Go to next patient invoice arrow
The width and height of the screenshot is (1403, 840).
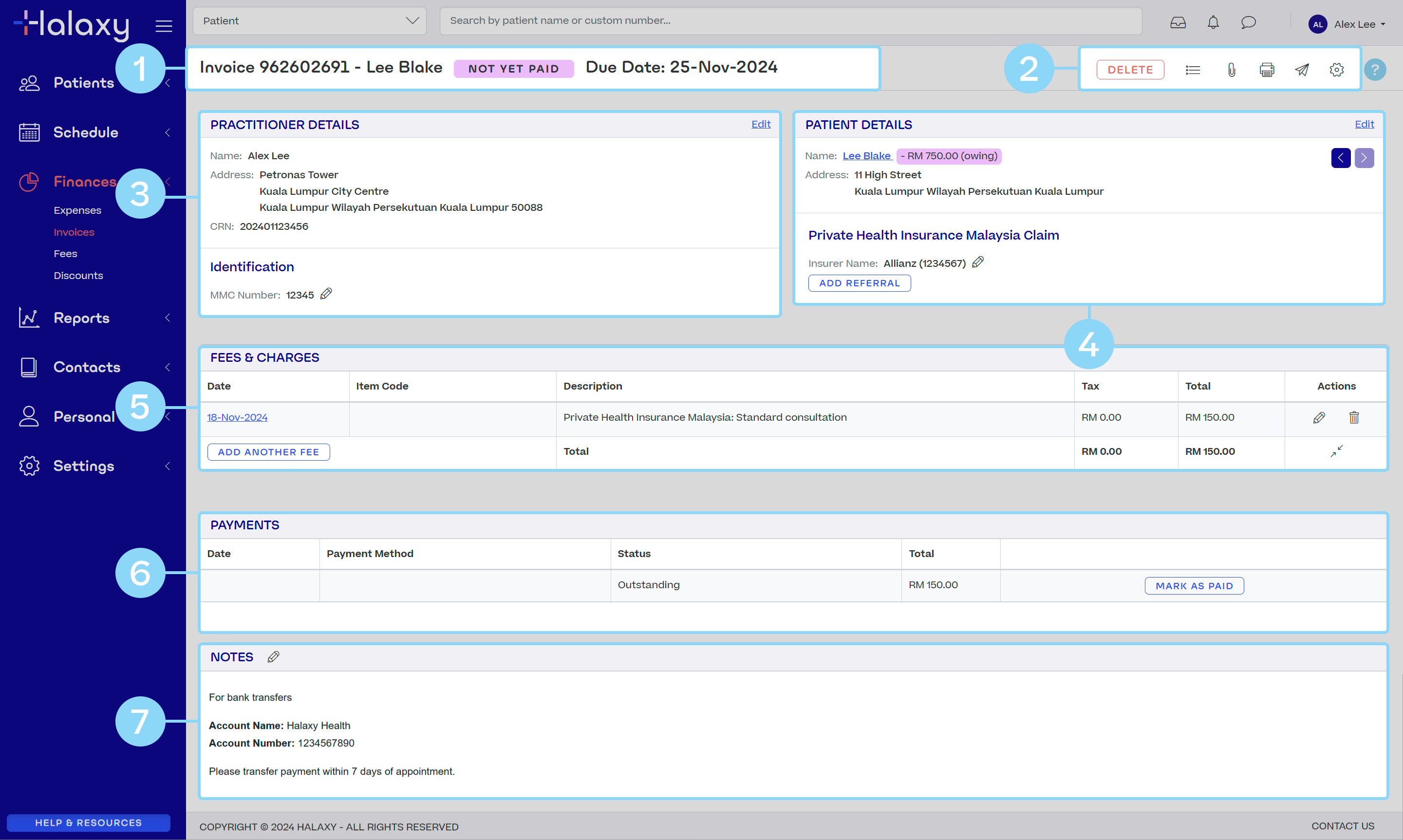point(1364,158)
